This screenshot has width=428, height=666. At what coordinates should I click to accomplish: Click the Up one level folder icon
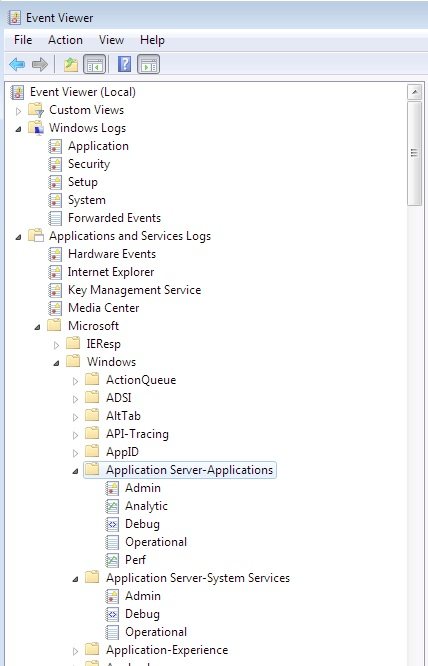pos(71,65)
